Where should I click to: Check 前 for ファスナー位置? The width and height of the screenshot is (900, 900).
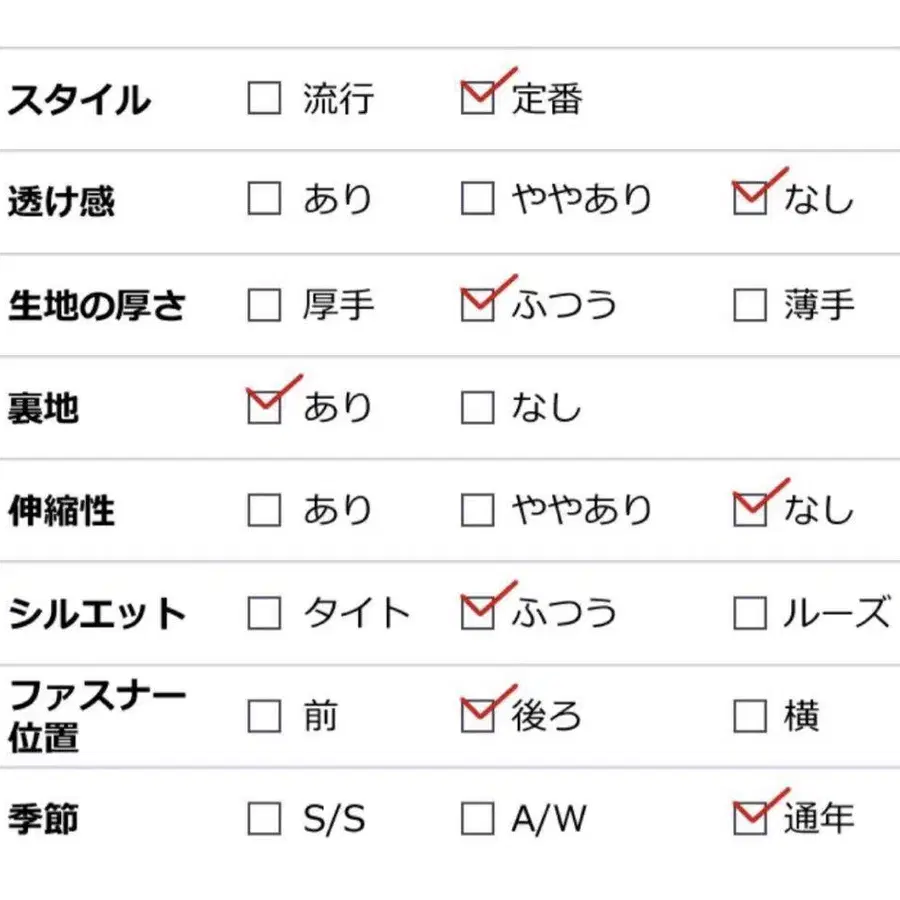(264, 716)
